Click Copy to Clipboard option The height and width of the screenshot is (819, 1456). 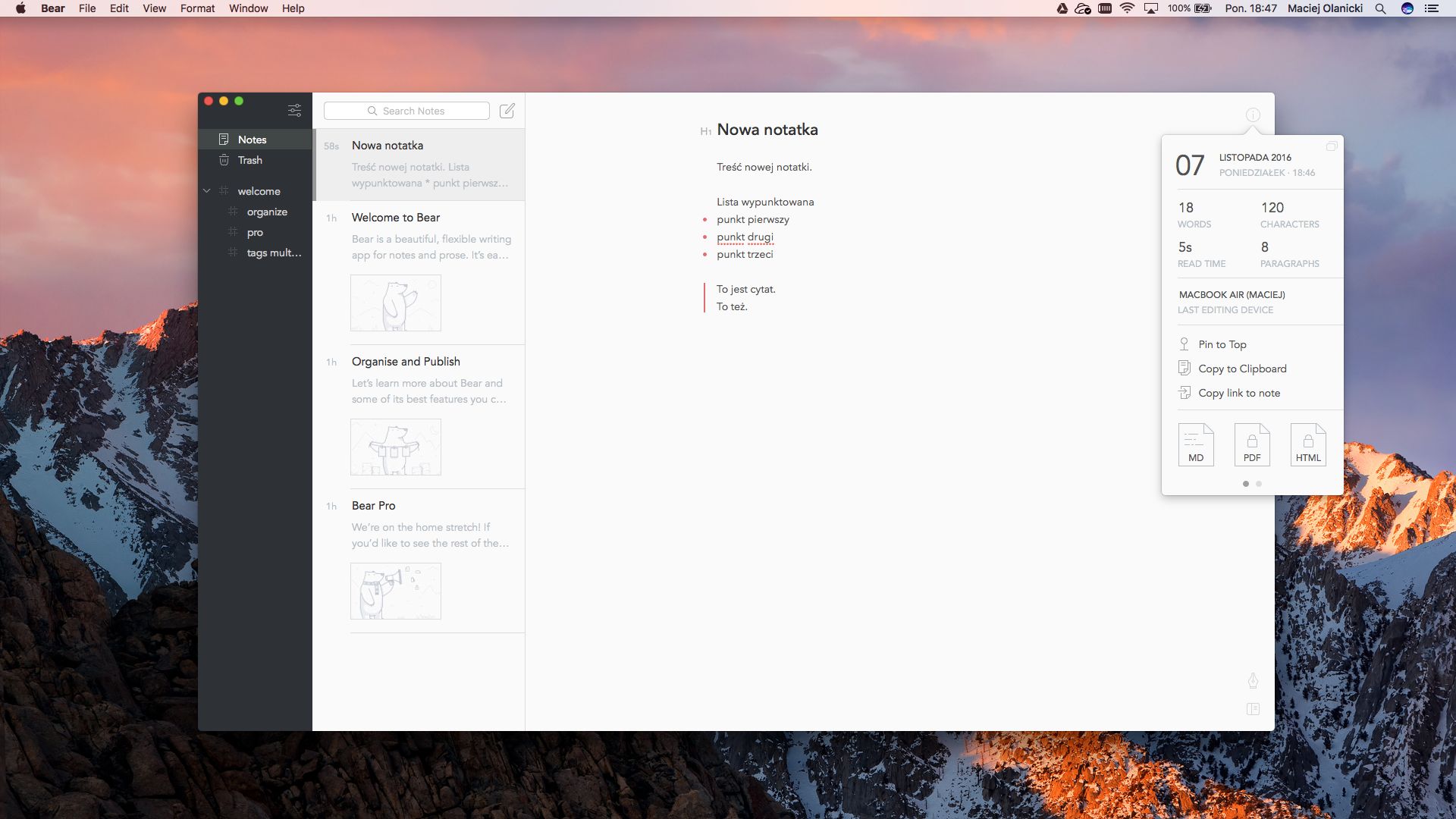[x=1241, y=369]
